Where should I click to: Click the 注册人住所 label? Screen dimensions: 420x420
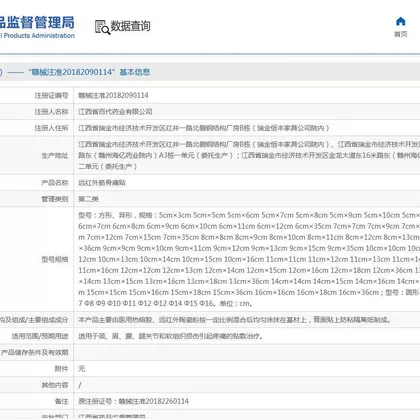point(51,128)
